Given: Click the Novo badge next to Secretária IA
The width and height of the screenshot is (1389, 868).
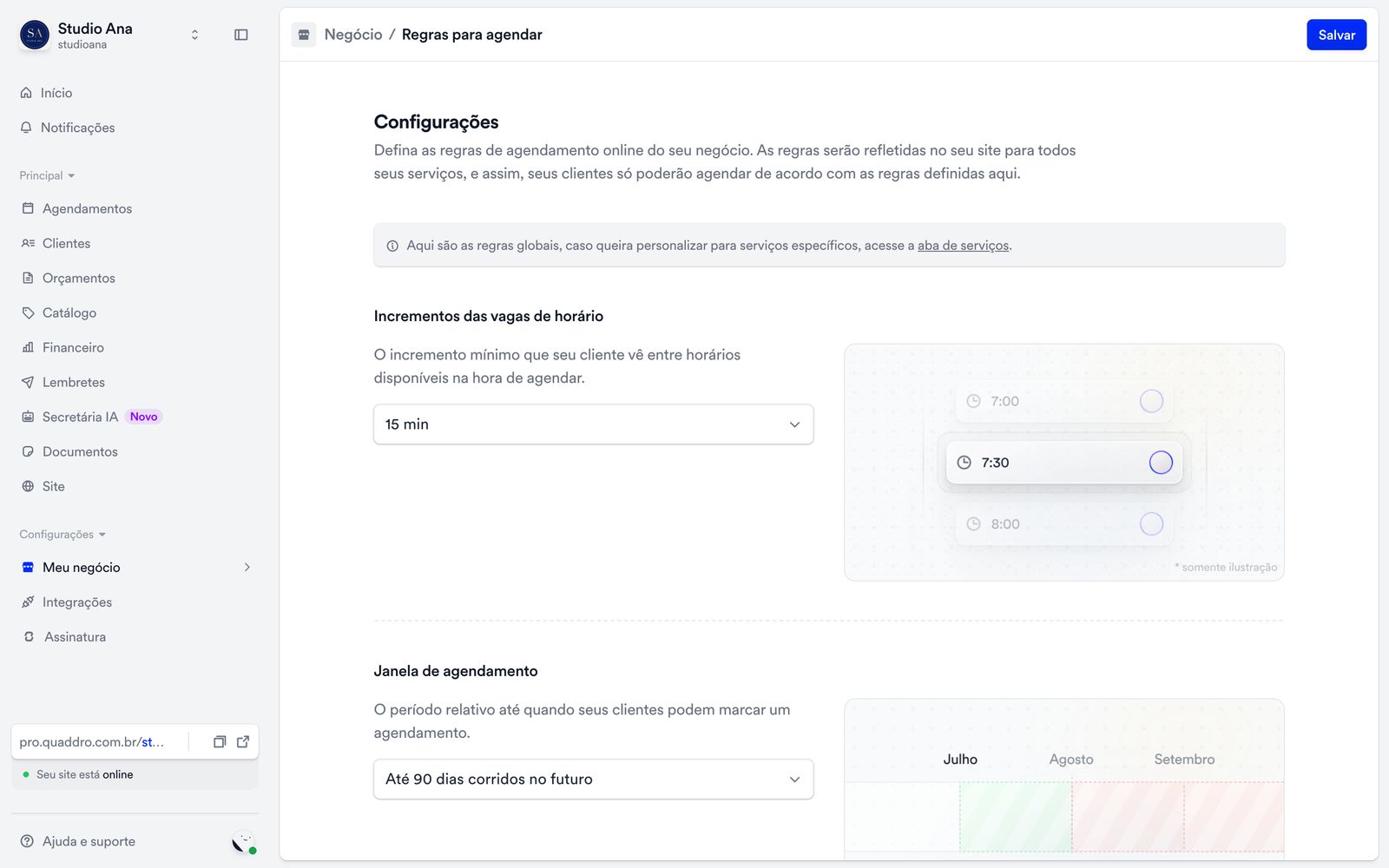Looking at the screenshot, I should pyautogui.click(x=144, y=417).
